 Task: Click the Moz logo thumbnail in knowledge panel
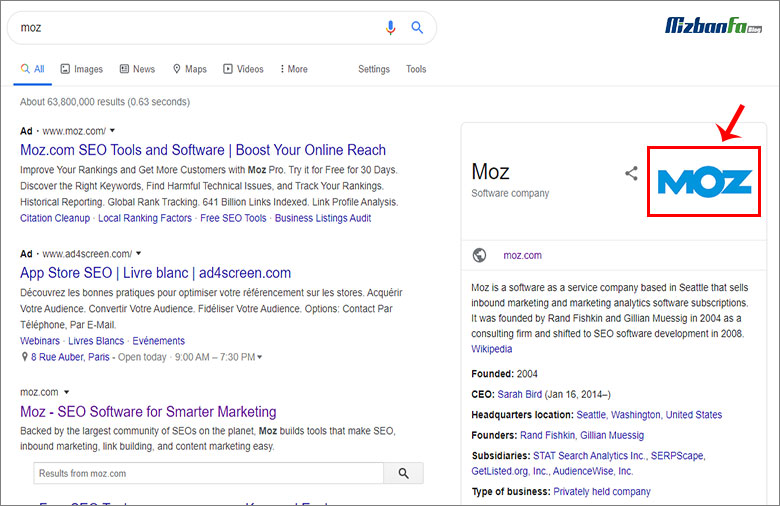[x=704, y=182]
